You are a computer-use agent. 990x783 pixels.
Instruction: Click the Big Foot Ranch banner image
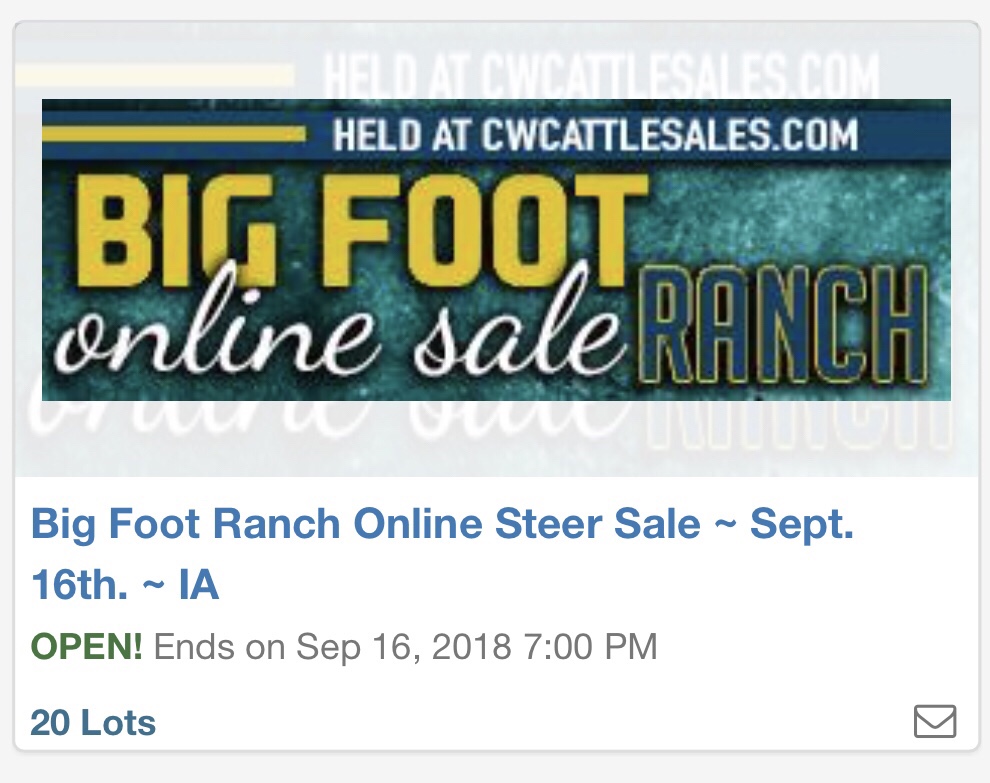(x=496, y=249)
